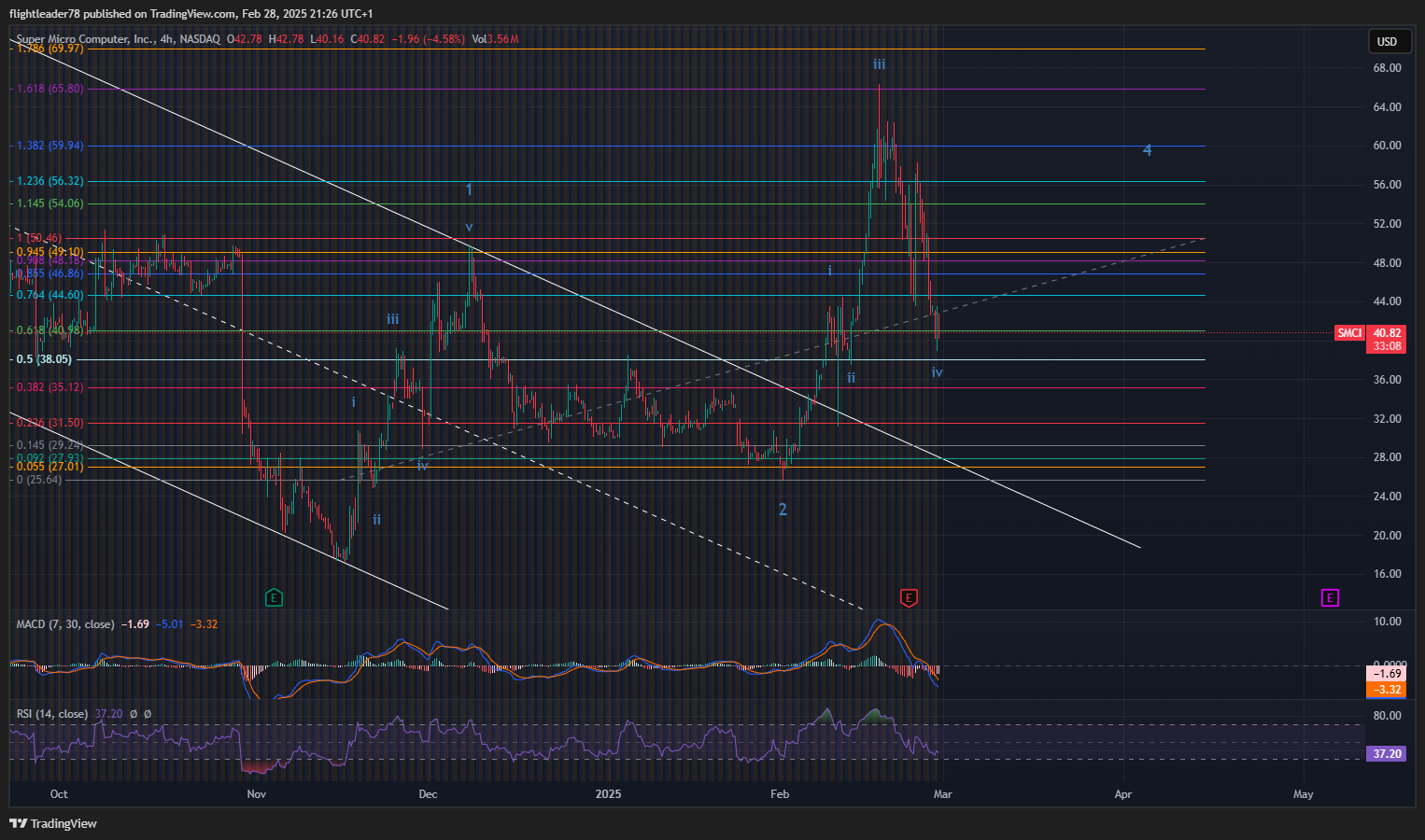1425x840 pixels.
Task: Click the open value O42.78 in the header
Action: pos(245,39)
